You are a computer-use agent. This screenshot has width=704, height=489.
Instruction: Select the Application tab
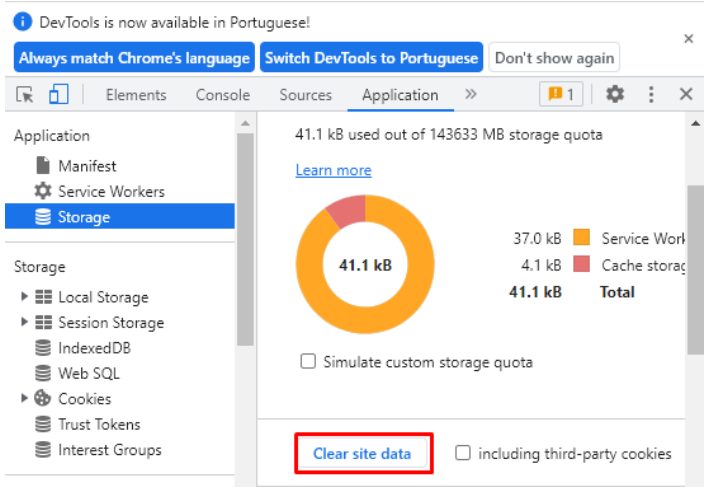400,95
